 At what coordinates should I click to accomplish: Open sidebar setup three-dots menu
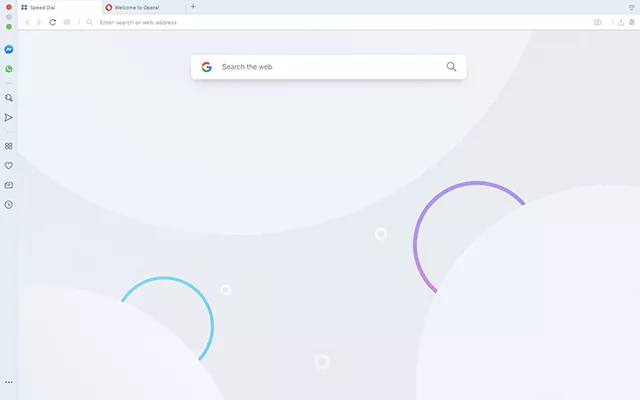click(x=9, y=382)
